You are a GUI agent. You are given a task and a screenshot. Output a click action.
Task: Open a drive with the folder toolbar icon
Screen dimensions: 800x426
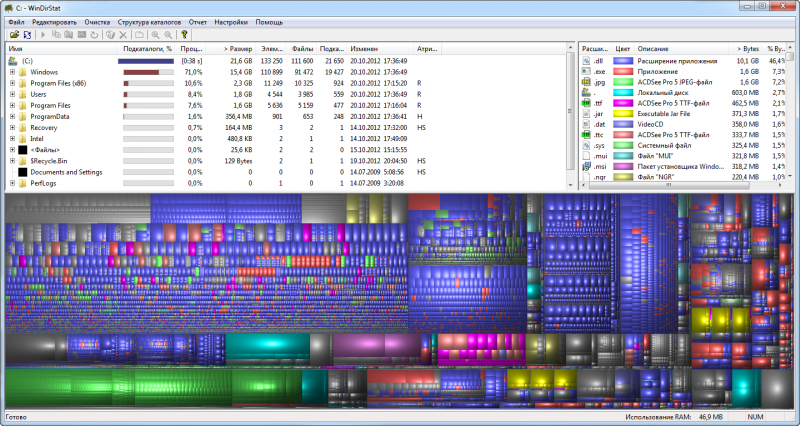click(14, 35)
